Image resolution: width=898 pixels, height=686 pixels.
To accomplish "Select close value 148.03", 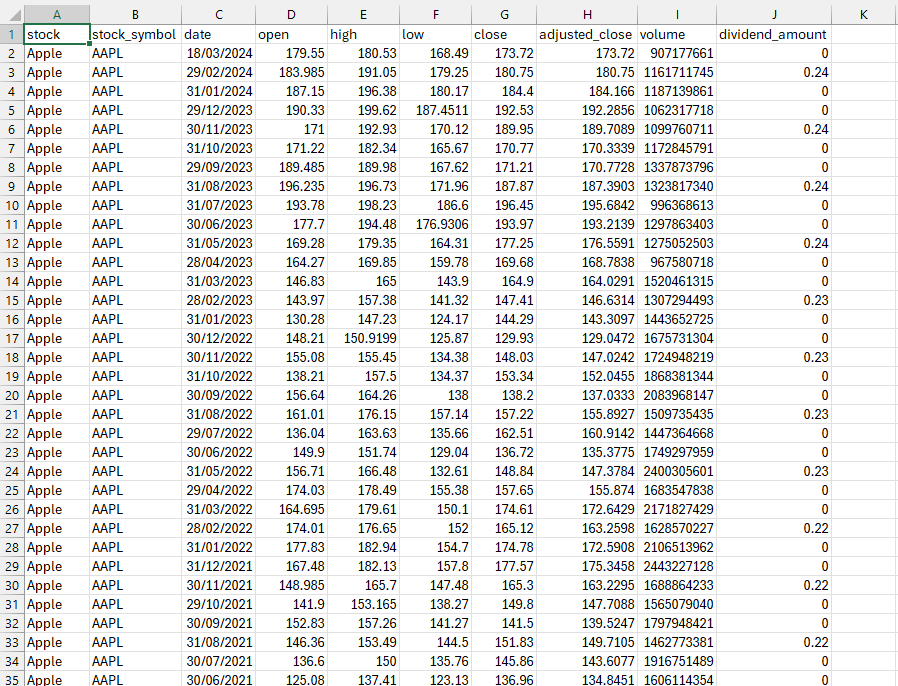I will coord(504,357).
